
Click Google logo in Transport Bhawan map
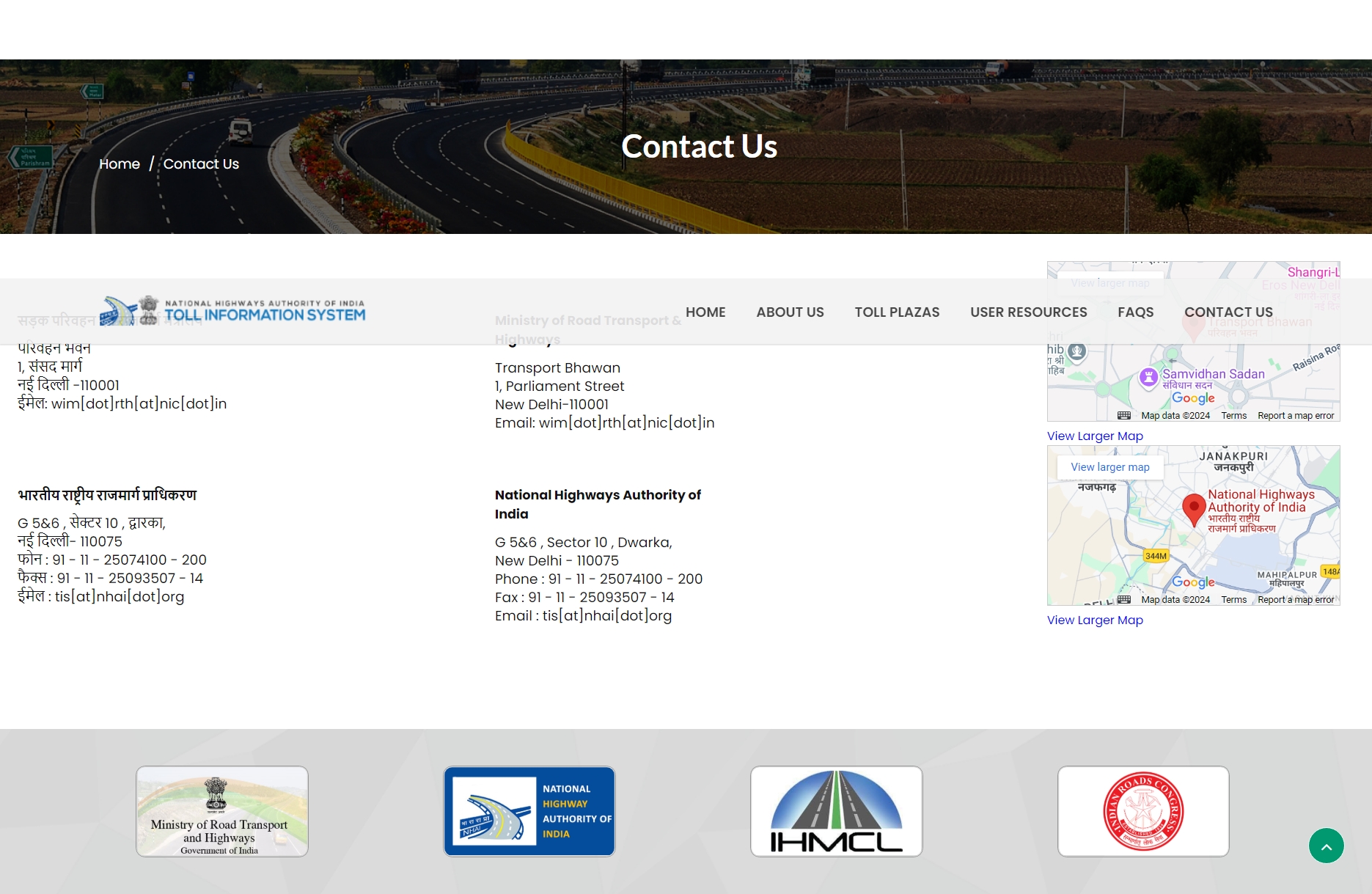pyautogui.click(x=1193, y=398)
